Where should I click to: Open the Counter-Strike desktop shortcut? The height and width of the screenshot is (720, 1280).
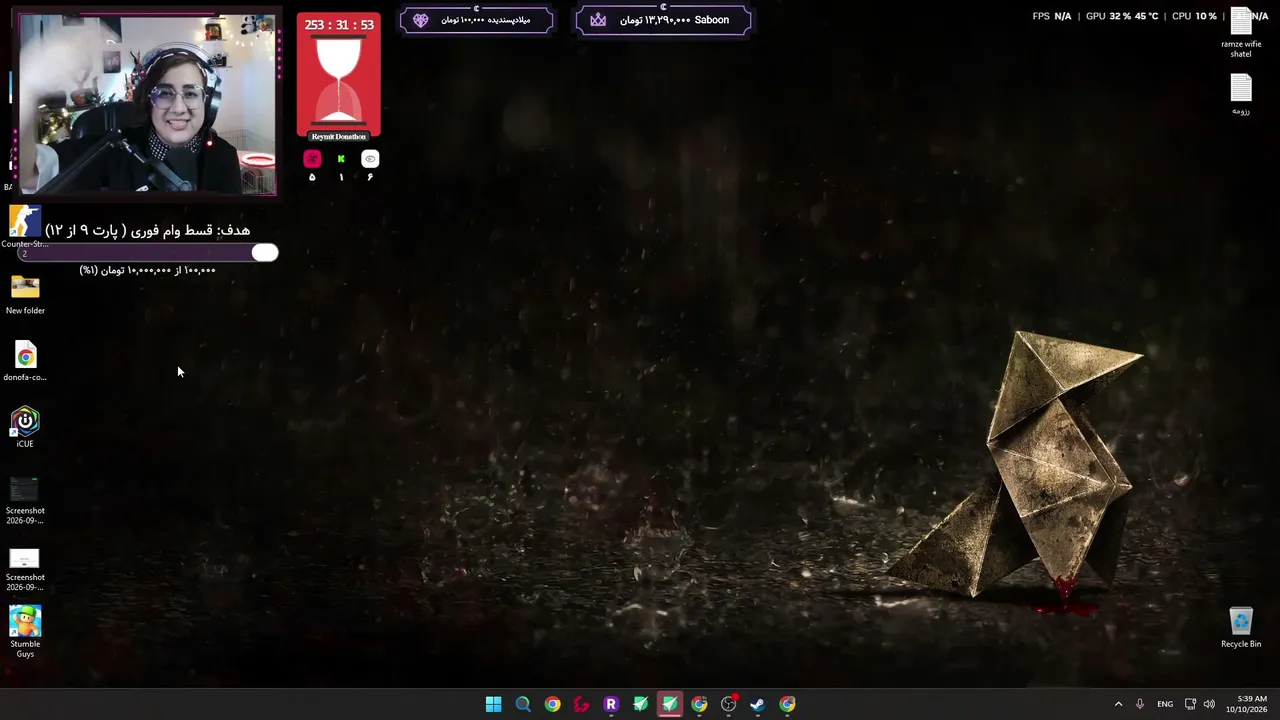(x=25, y=227)
